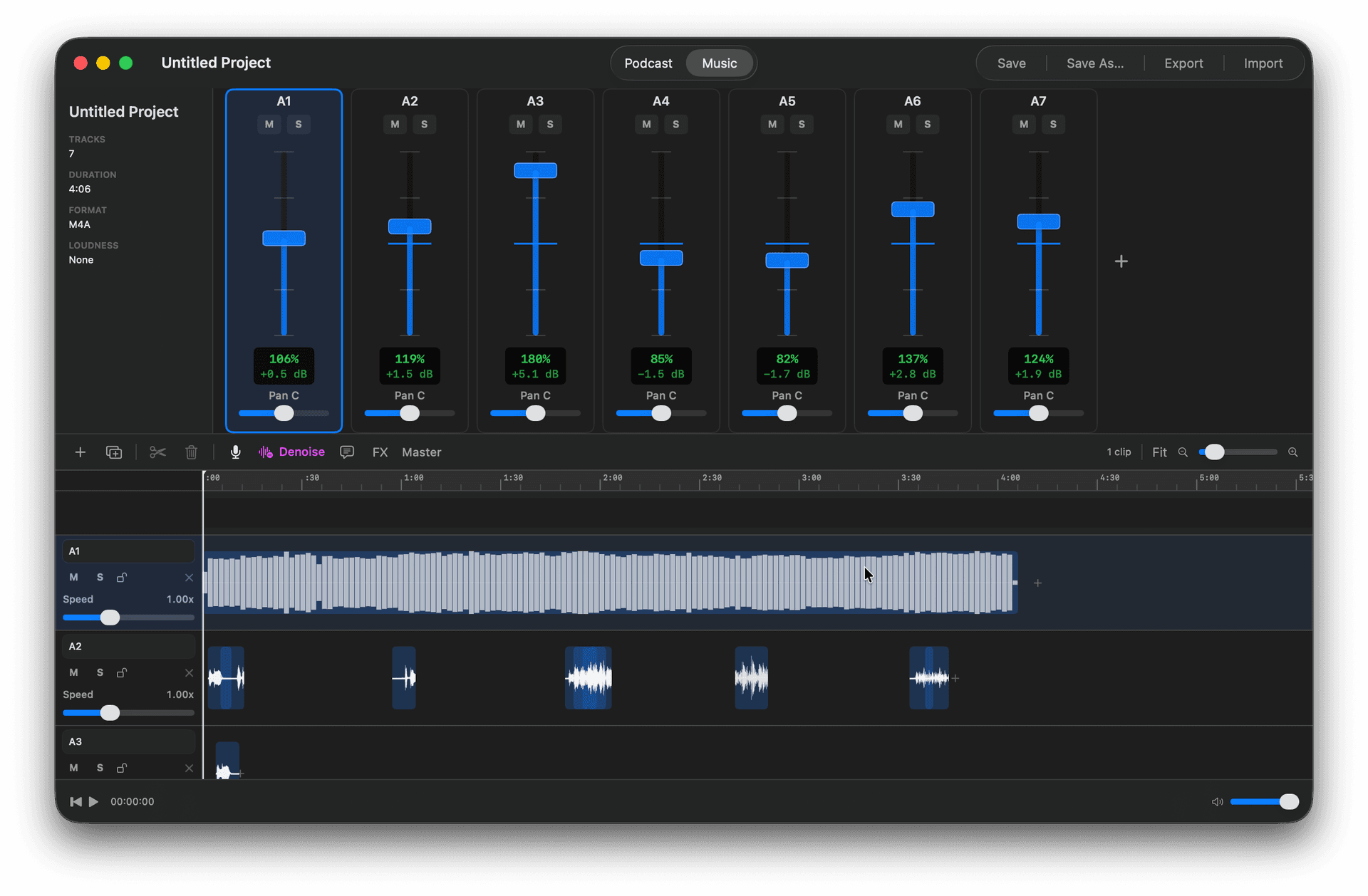
Task: Click the trash delete icon
Action: point(191,452)
